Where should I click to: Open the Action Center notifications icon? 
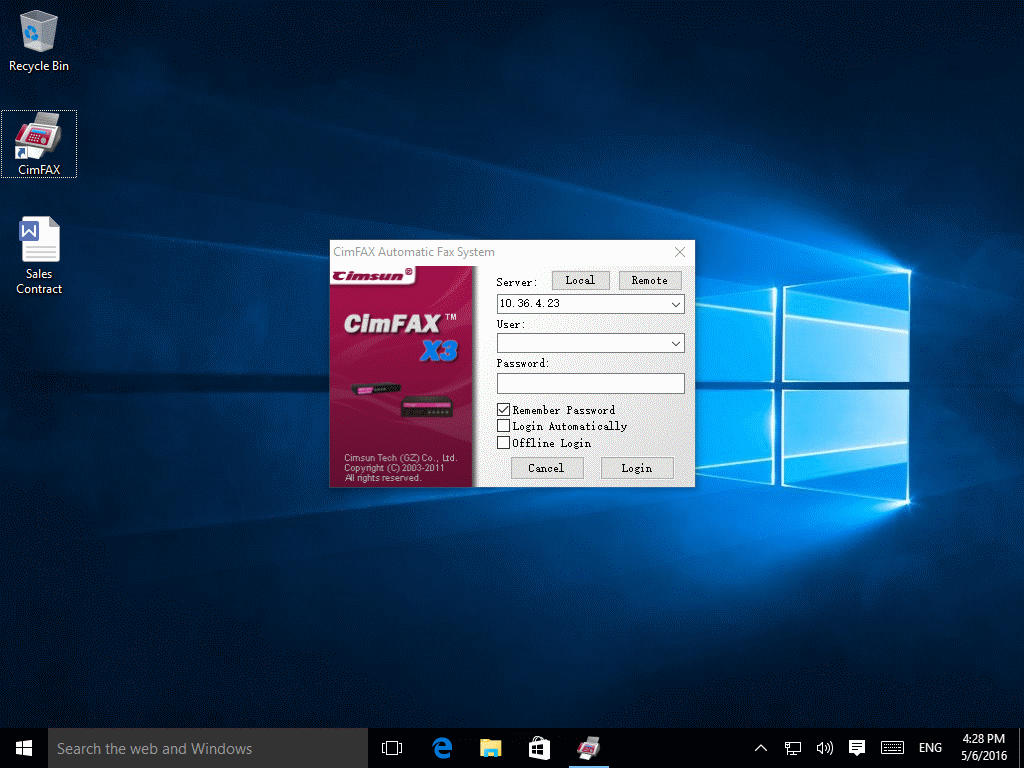coord(857,748)
